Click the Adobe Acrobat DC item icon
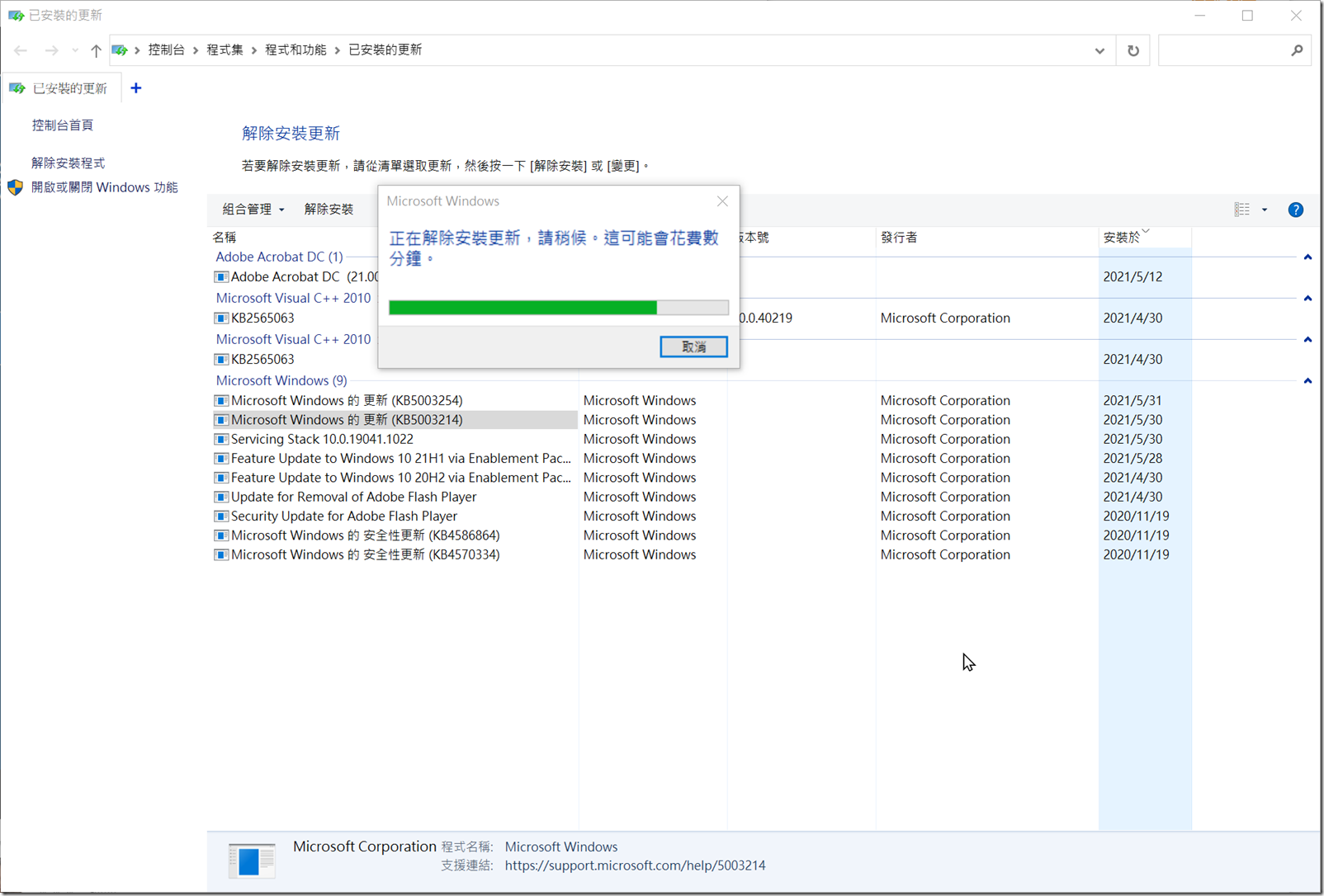Image resolution: width=1324 pixels, height=896 pixels. pyautogui.click(x=220, y=276)
